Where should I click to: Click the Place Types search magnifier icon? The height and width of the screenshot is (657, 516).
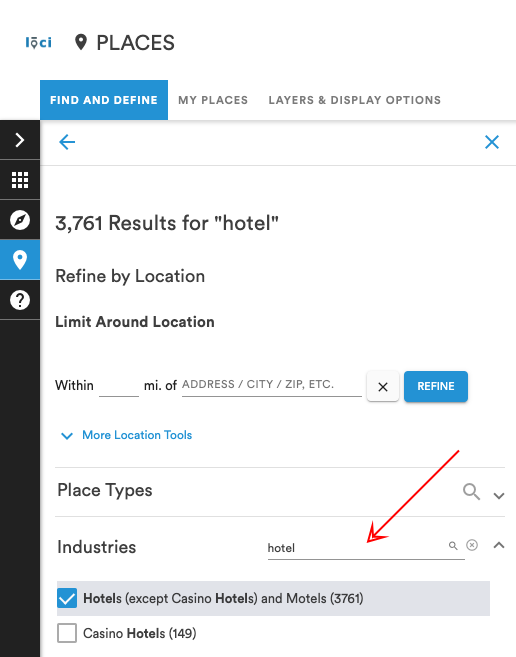pos(471,491)
